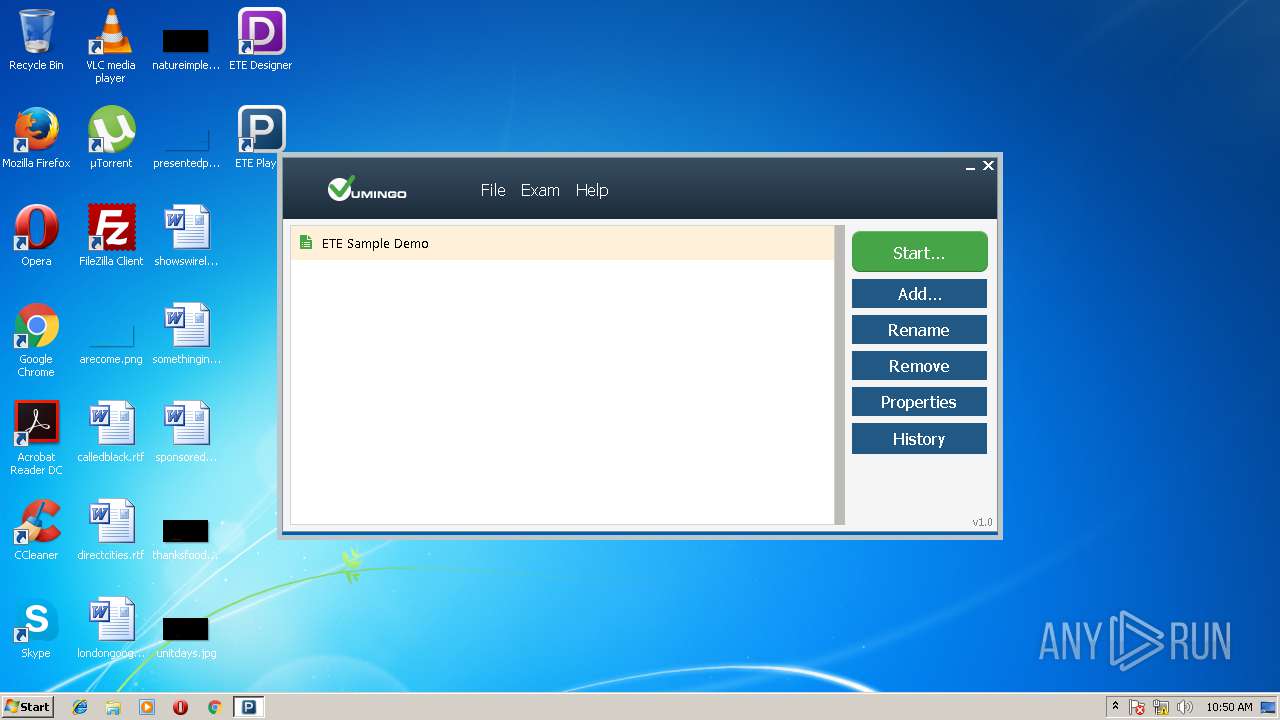Select showswirel Word document icon
The height and width of the screenshot is (720, 1280).
(x=186, y=236)
